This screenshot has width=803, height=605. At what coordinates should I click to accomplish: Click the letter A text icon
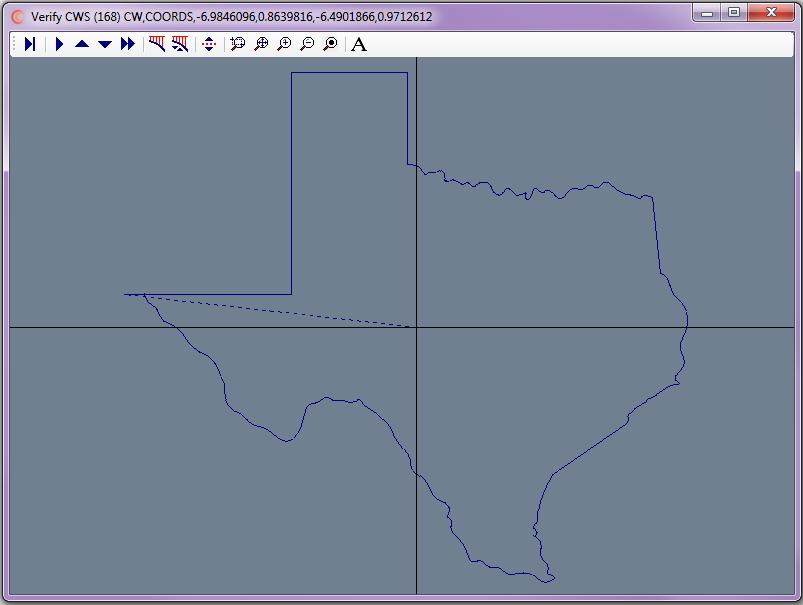tap(359, 45)
